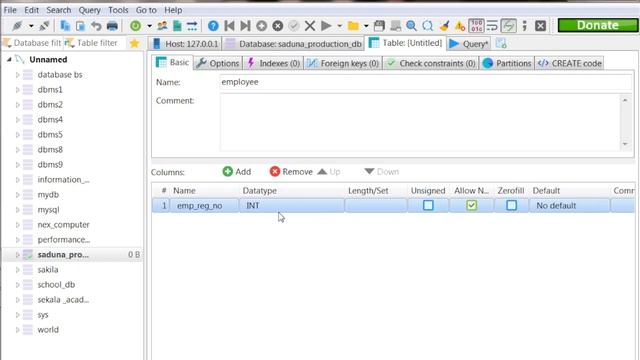Click the Database filter field

click(x=32, y=43)
